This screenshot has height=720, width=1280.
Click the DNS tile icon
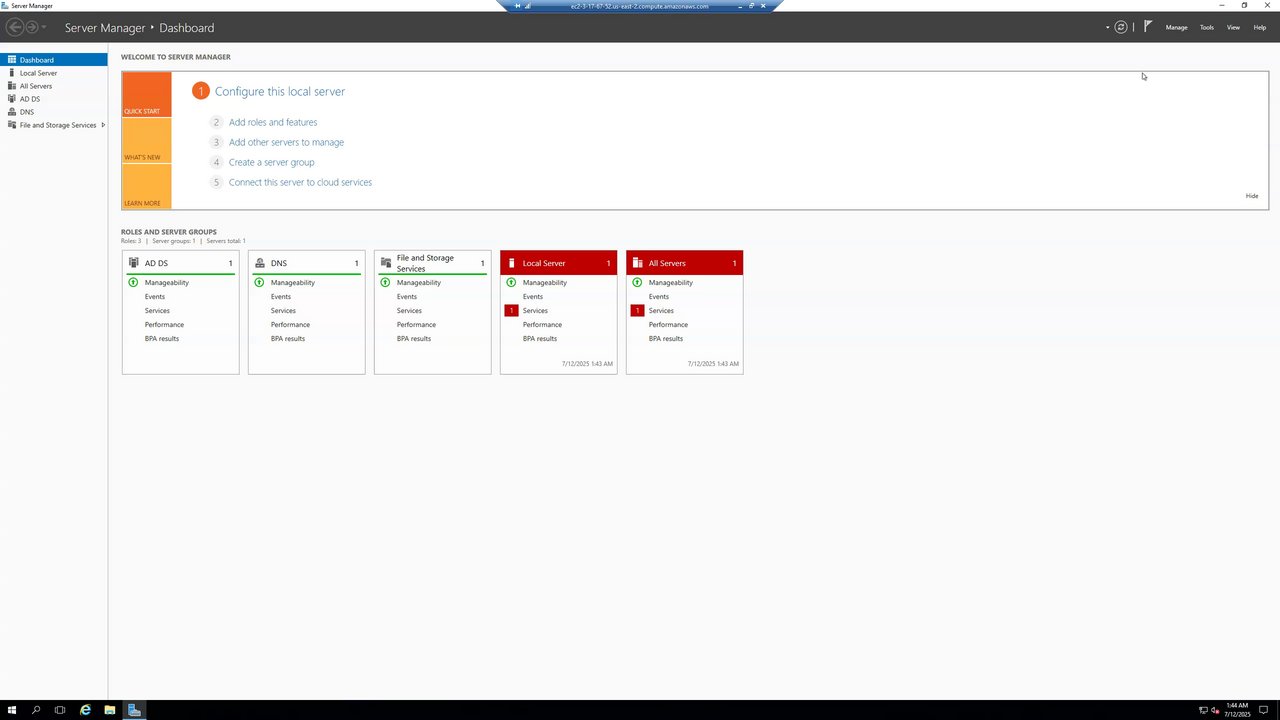pos(260,263)
